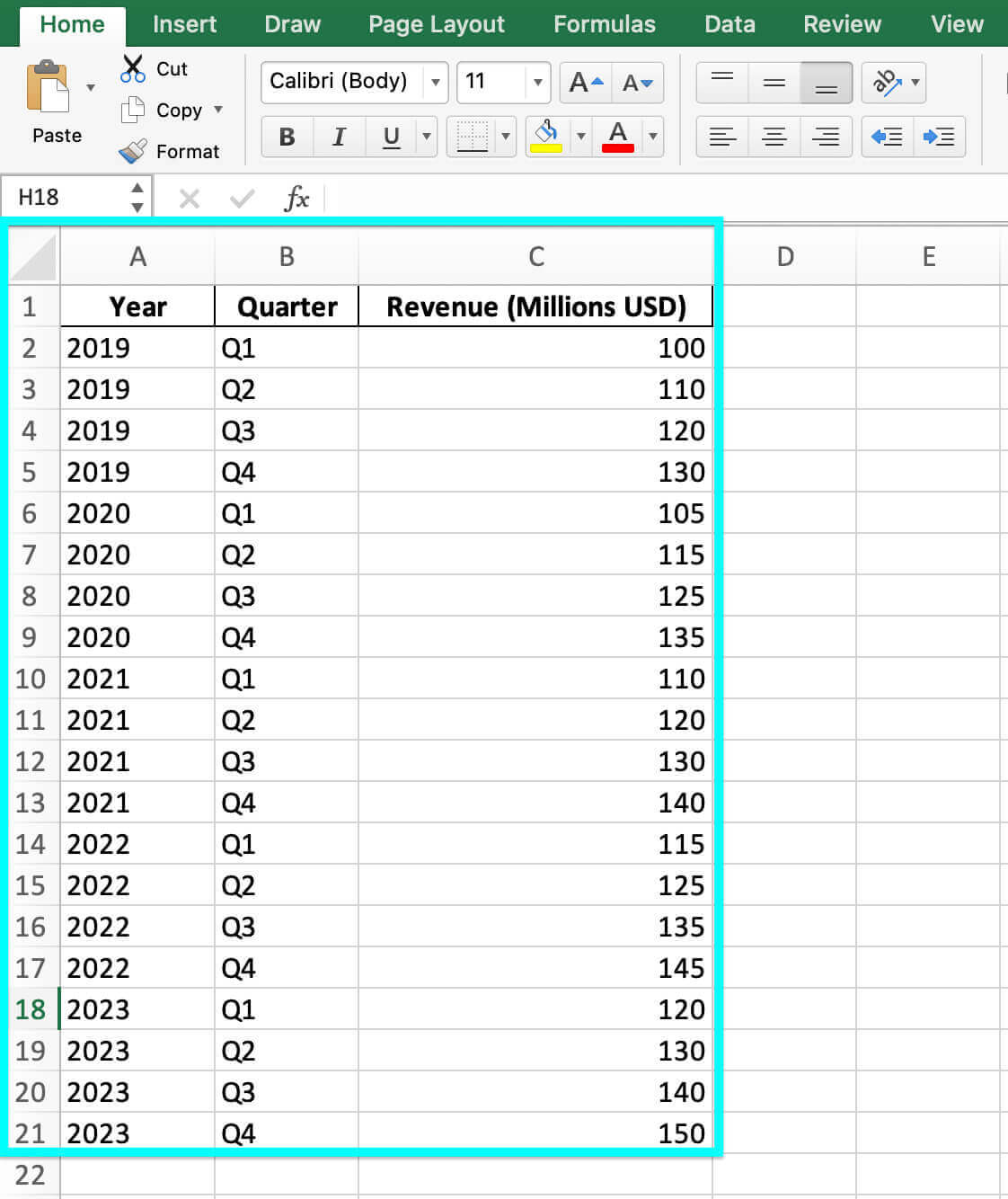The height and width of the screenshot is (1199, 1008).
Task: Open orientation dropdown arrow
Action: coord(915,83)
